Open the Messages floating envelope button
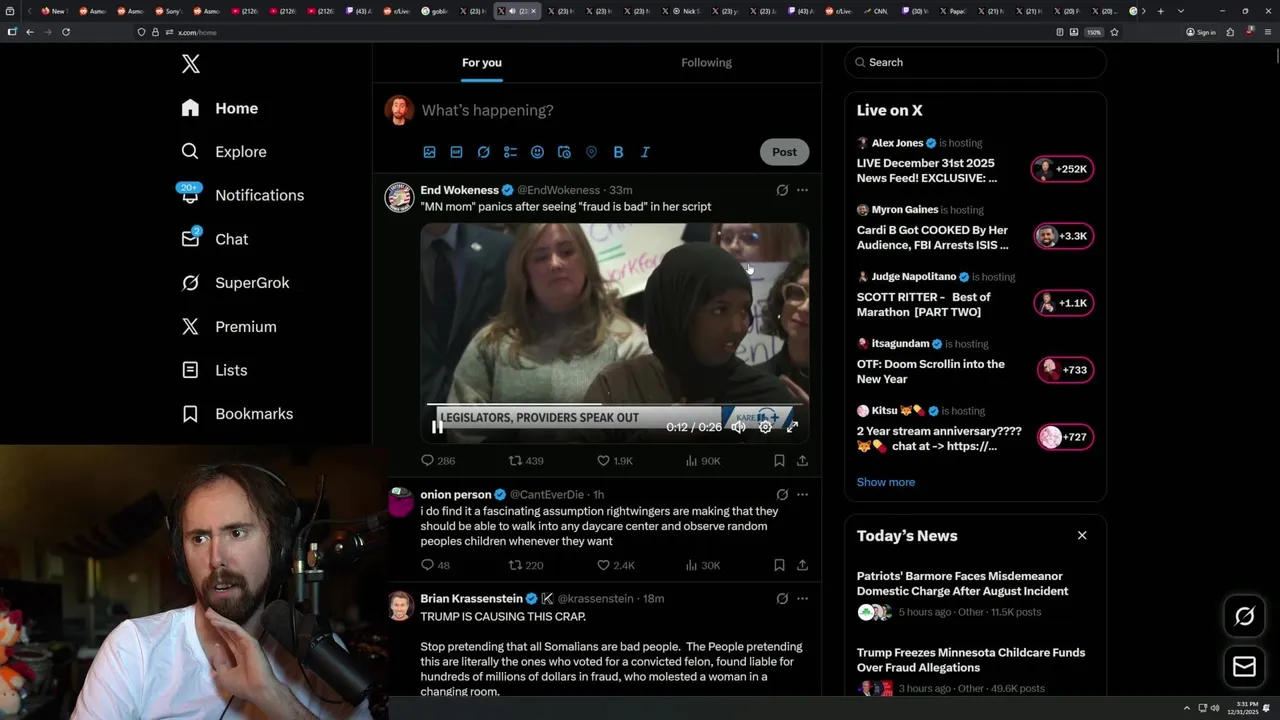Viewport: 1280px width, 720px height. point(1245,666)
